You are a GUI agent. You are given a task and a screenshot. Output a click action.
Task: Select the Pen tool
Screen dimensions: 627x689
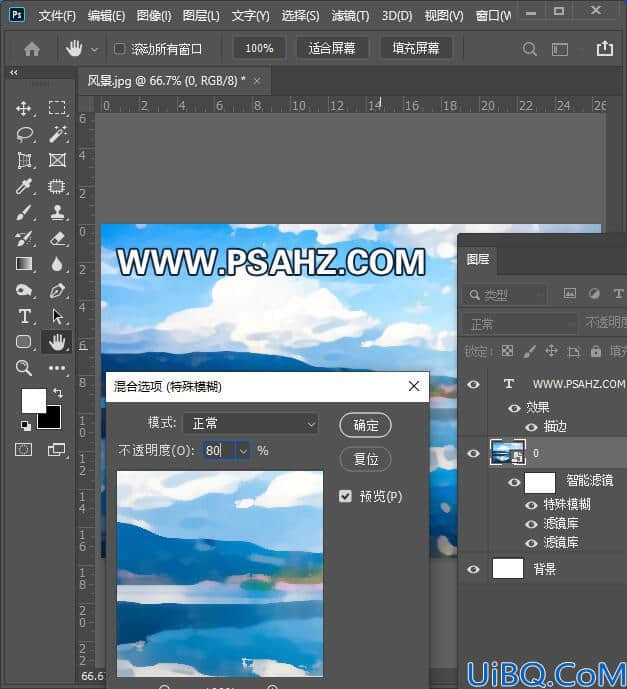point(57,290)
